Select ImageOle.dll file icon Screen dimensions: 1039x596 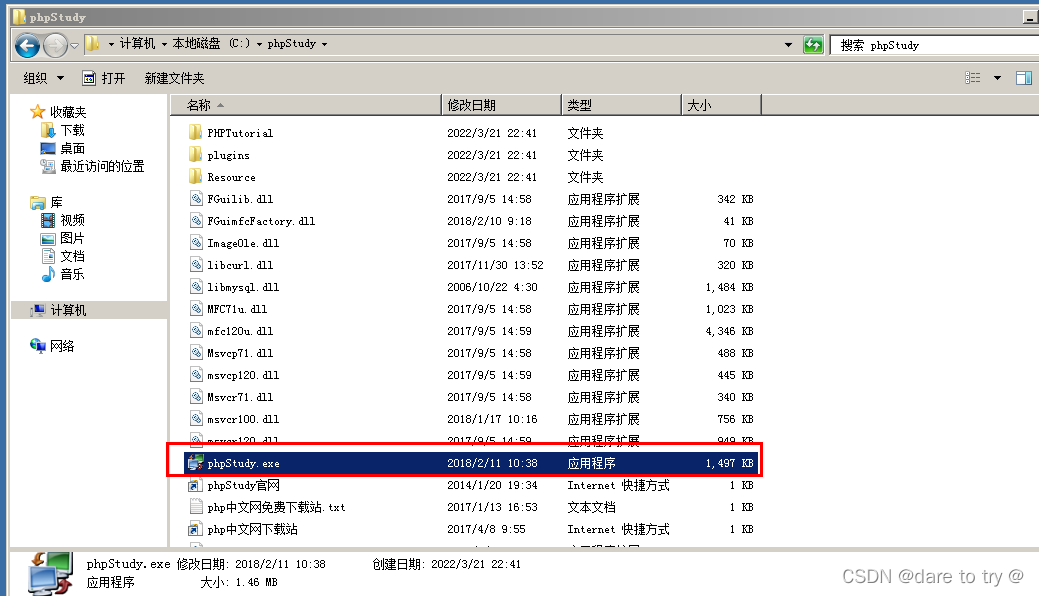(195, 243)
